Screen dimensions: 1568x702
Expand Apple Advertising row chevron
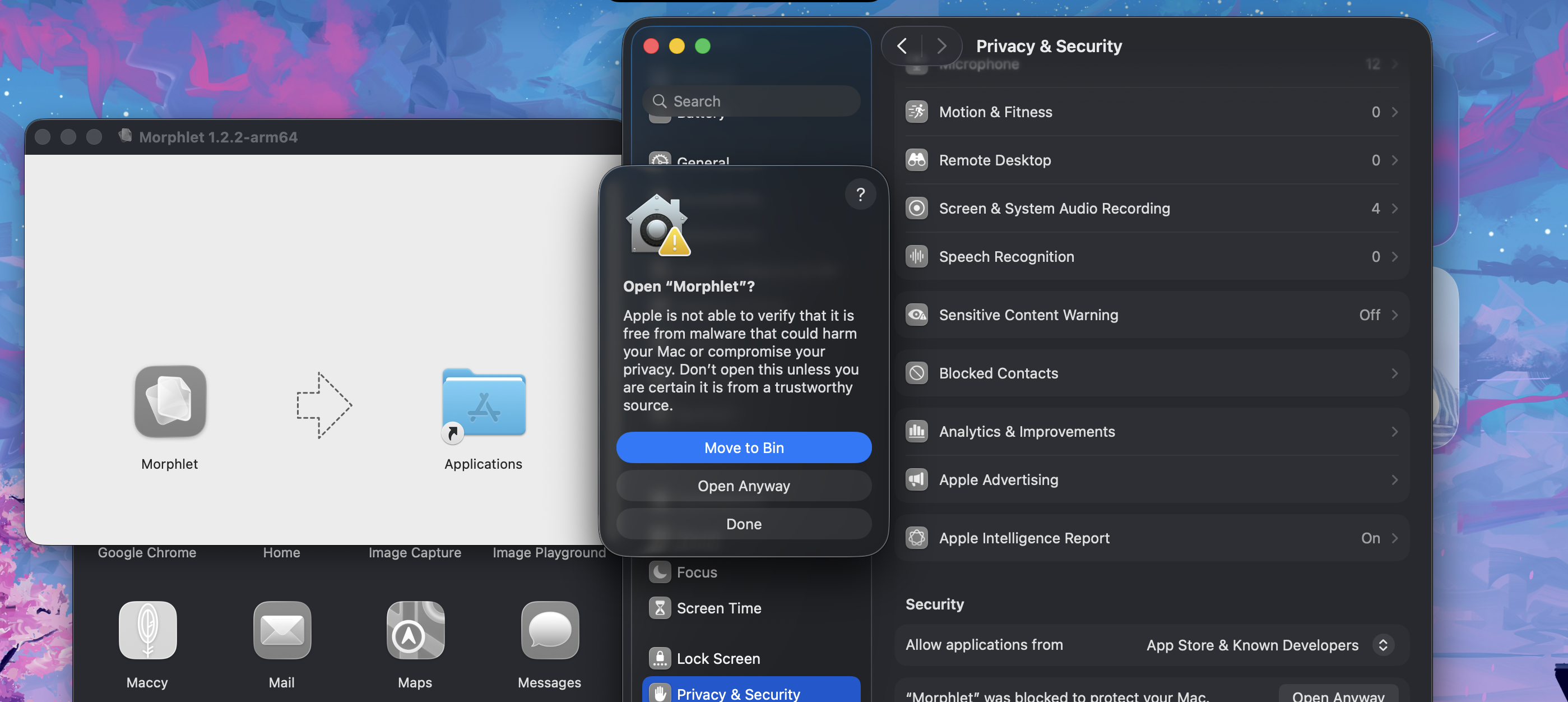(x=1394, y=480)
